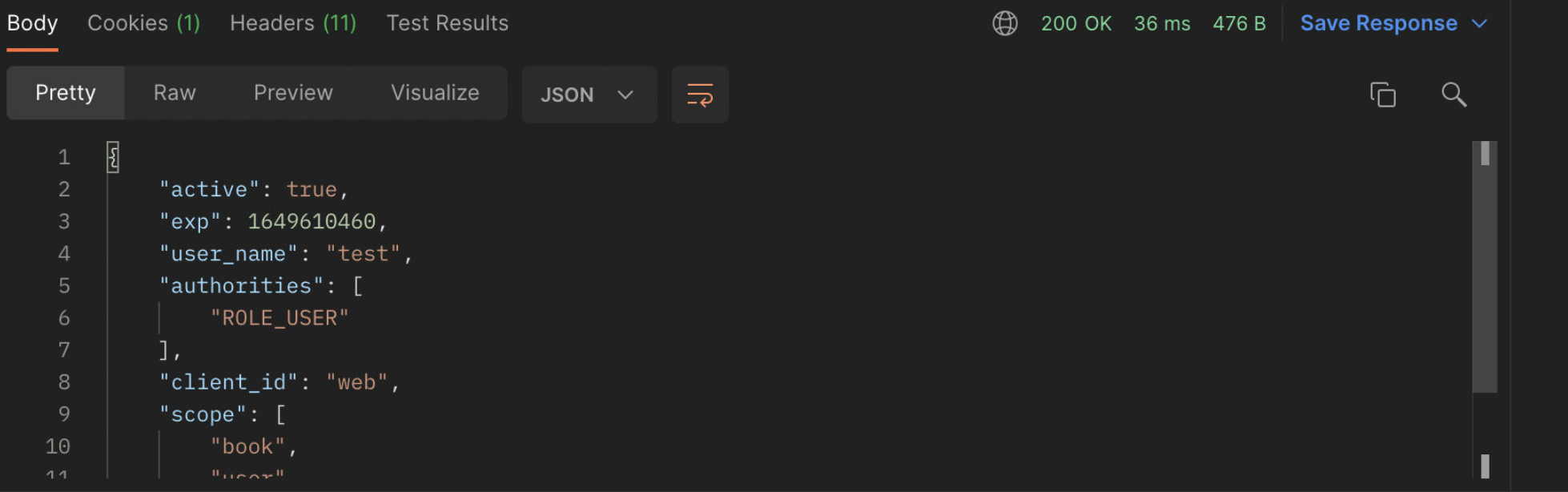Switch to the Test Results tab
This screenshot has width=1568, height=492.
[448, 23]
